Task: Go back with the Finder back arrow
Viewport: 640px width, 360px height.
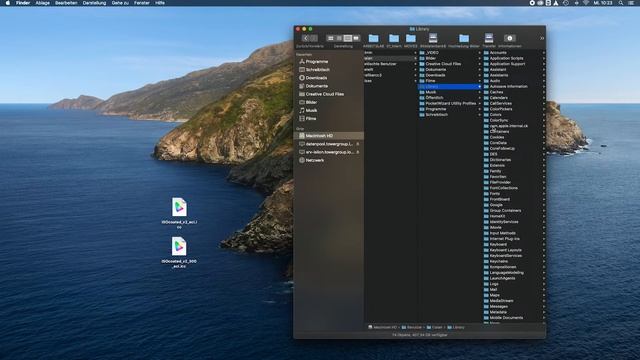Action: tap(306, 38)
